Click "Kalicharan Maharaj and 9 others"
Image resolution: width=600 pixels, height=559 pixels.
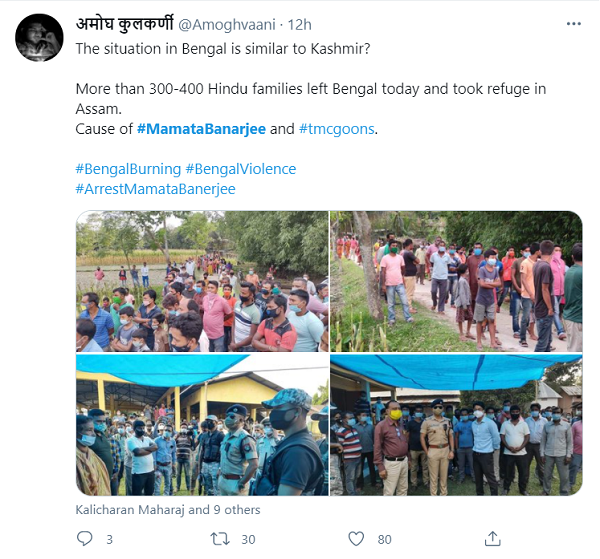[x=168, y=510]
